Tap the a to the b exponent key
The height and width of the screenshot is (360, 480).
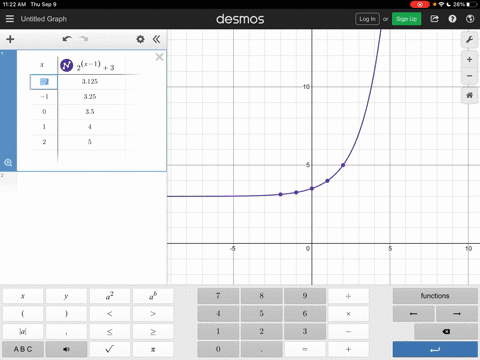coord(153,296)
